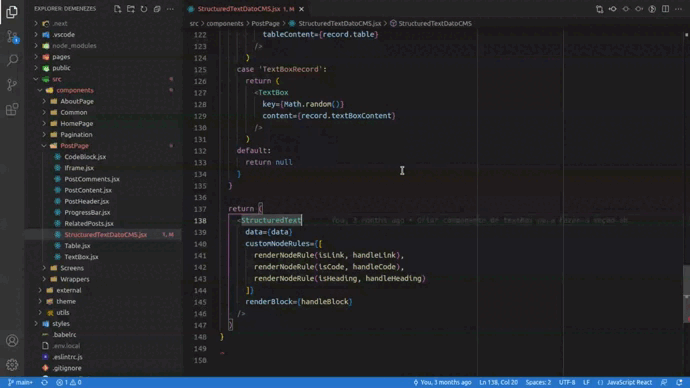Open changes compare icon in editor toolbar
The height and width of the screenshot is (388, 690).
599,9
